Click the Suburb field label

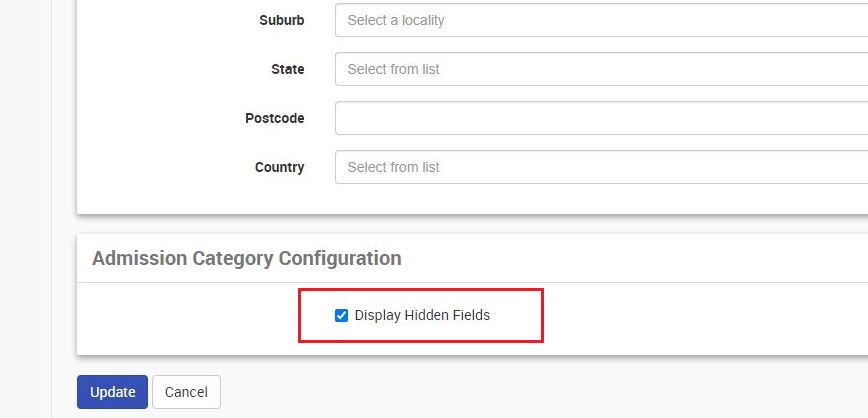pos(282,20)
